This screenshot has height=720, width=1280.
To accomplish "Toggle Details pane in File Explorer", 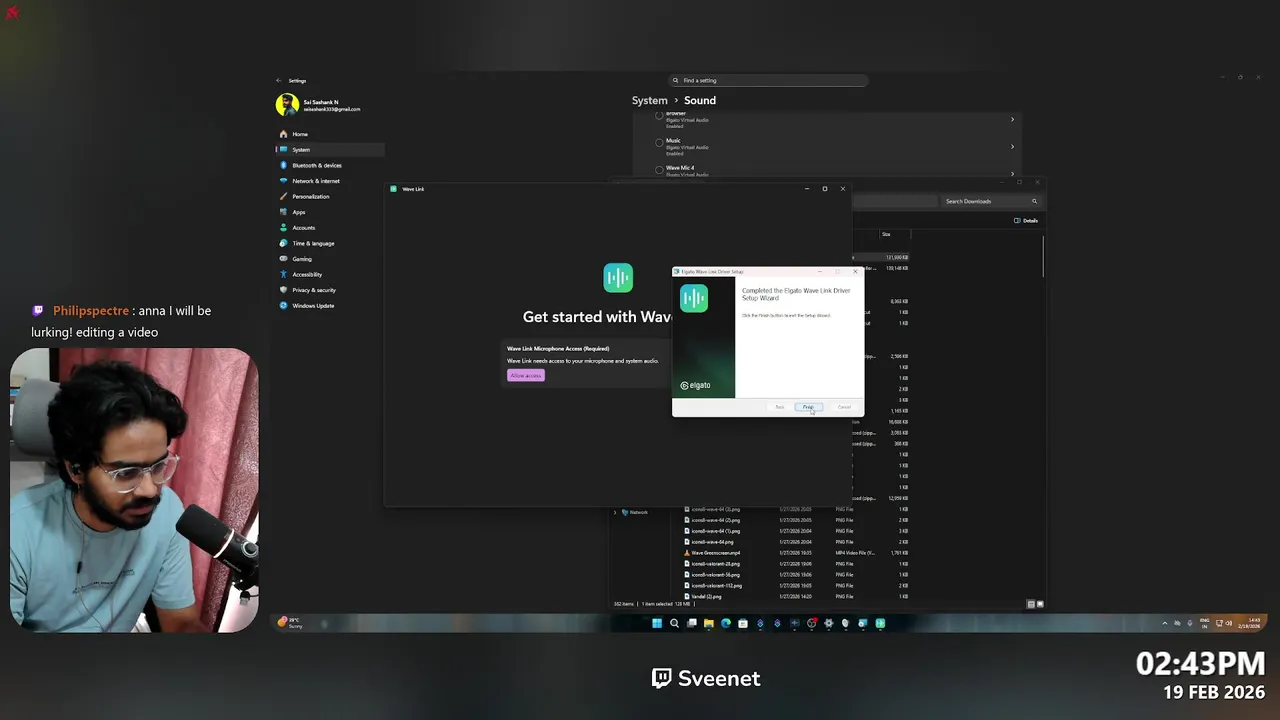I will 1026,221.
